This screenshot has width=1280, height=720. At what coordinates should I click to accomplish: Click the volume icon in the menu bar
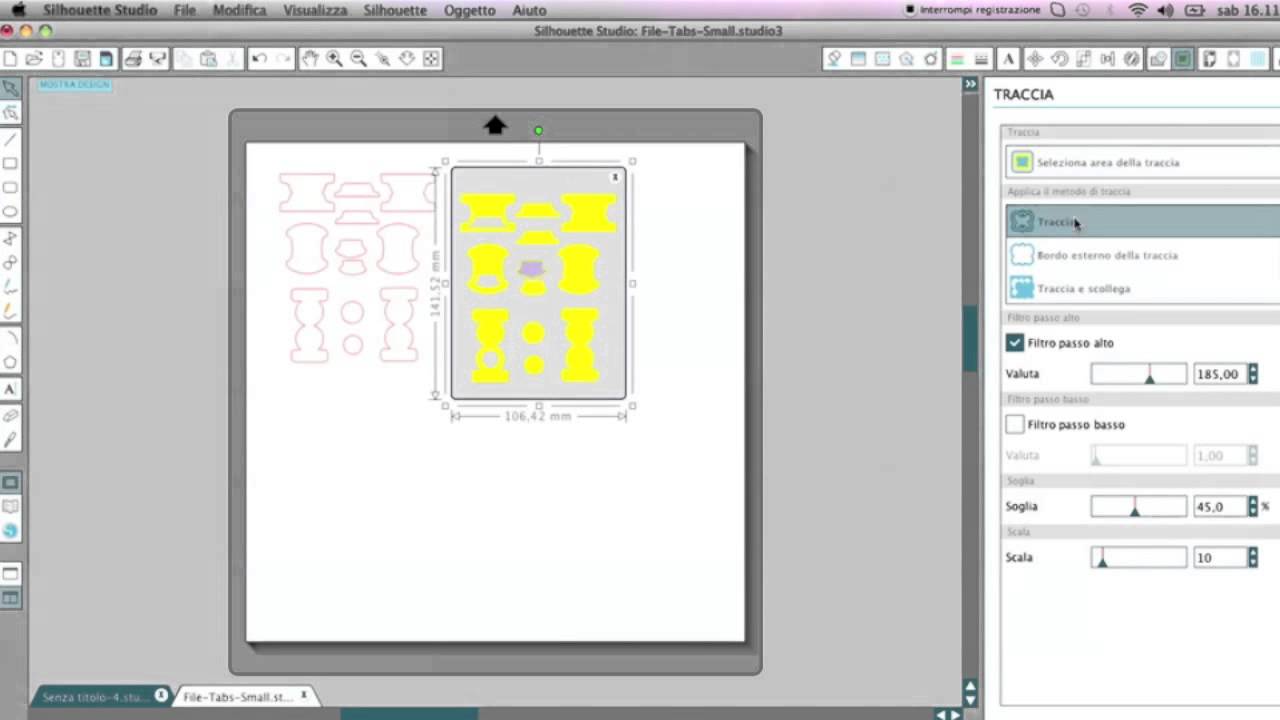[x=1165, y=10]
